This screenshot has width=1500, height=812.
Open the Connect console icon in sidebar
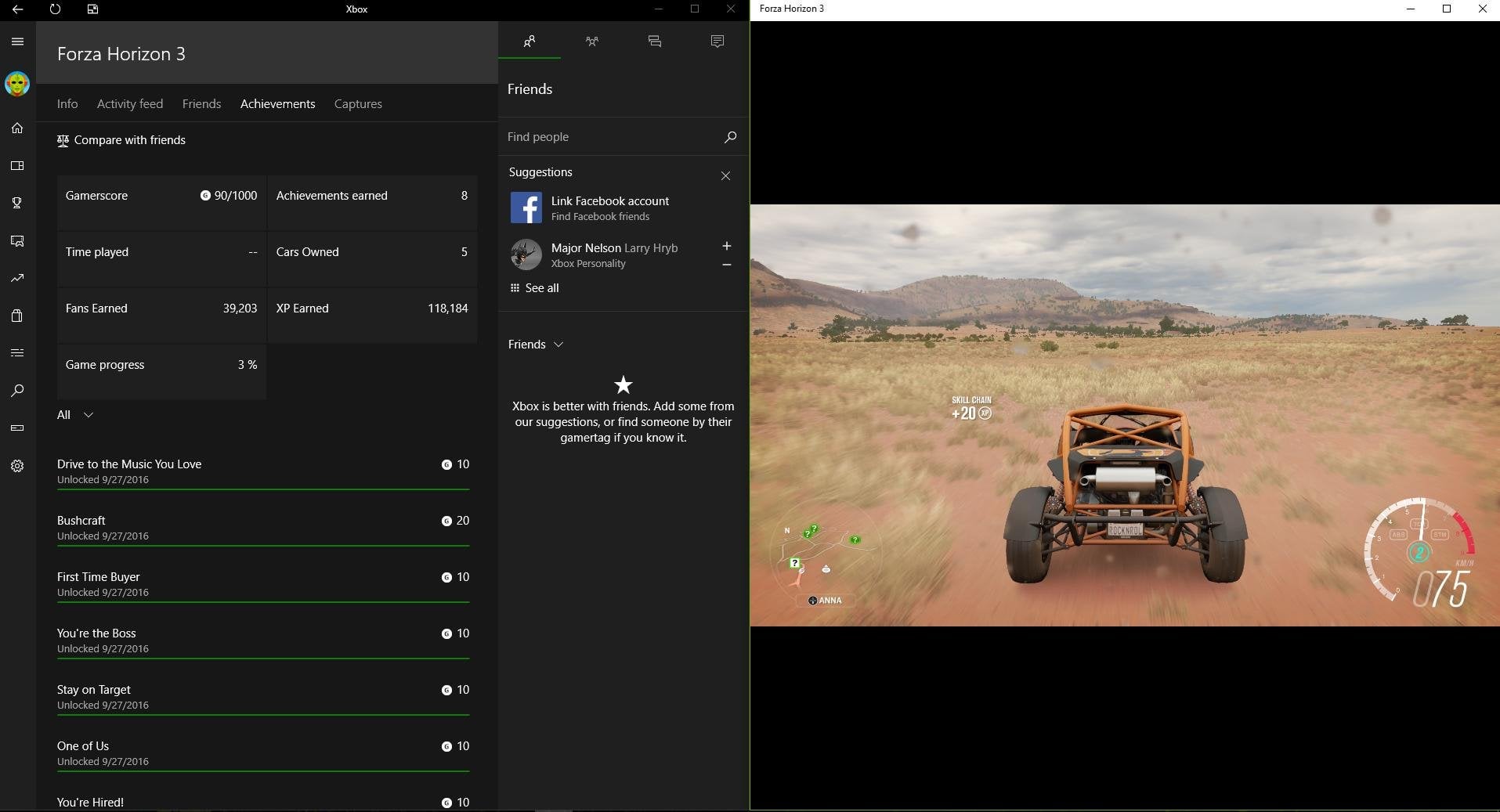coord(17,428)
